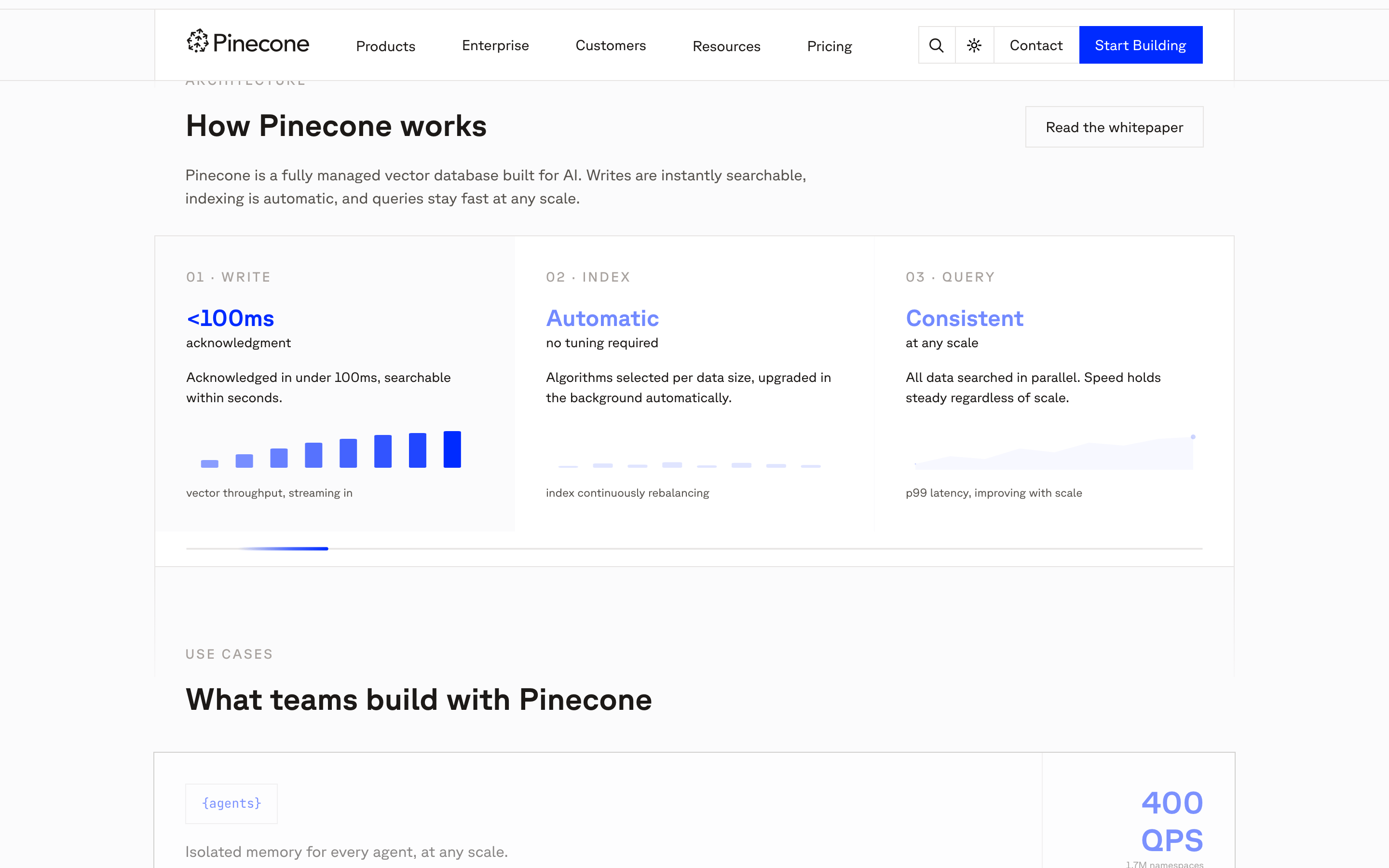Open Read the whitepaper link
The image size is (1389, 868).
[x=1114, y=127]
